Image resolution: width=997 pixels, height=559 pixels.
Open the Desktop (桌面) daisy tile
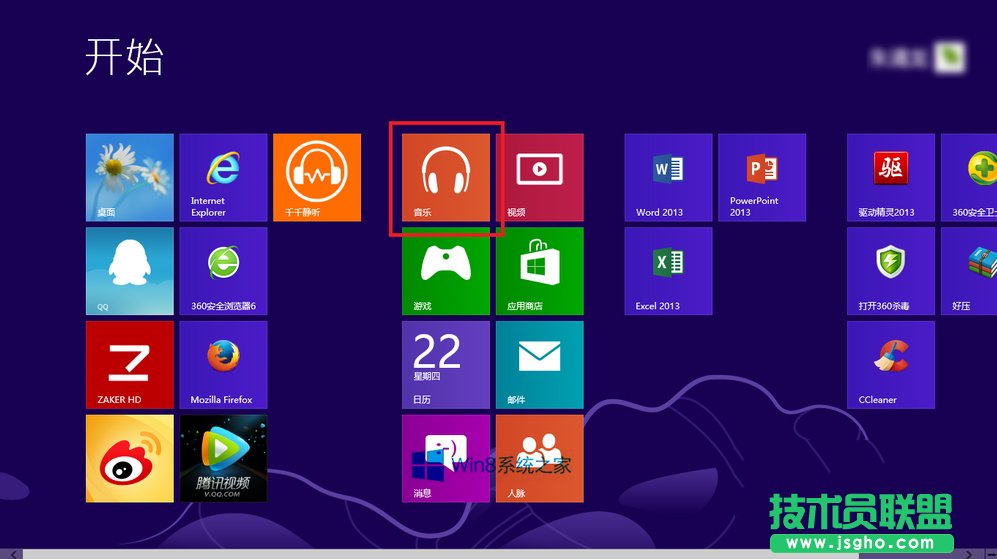coord(129,177)
